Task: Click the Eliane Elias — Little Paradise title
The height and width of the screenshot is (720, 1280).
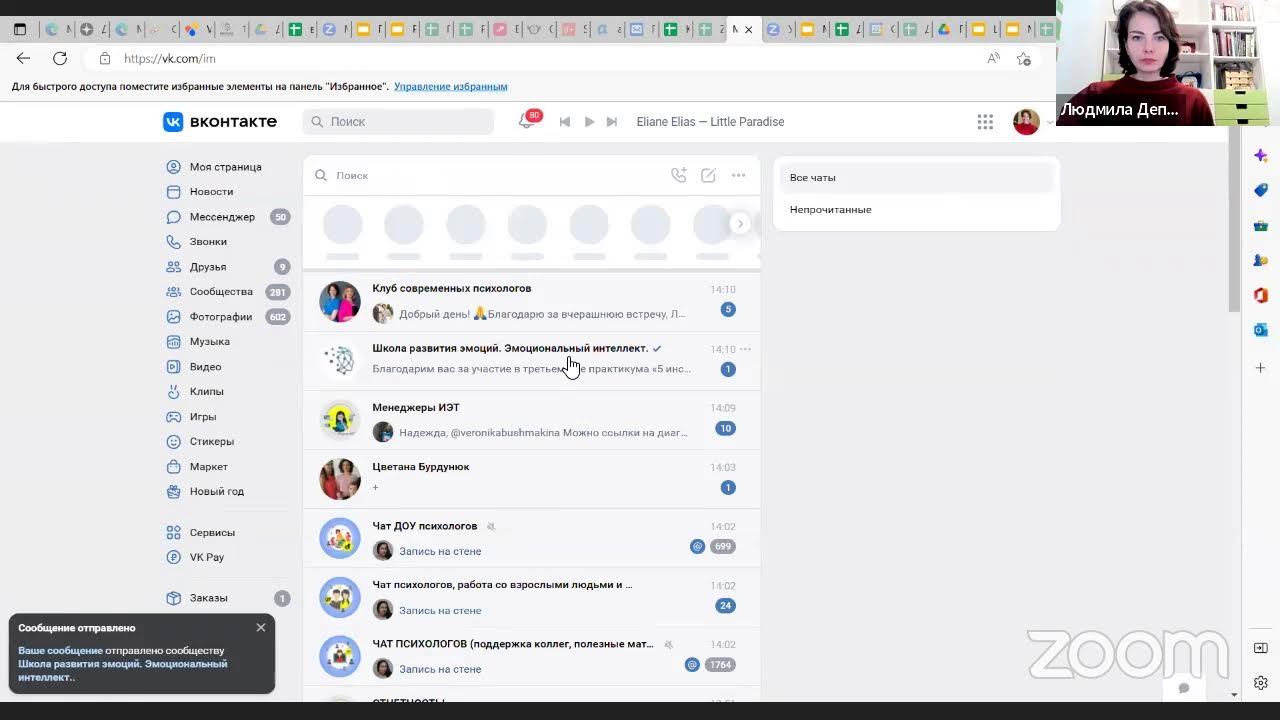Action: pos(710,122)
